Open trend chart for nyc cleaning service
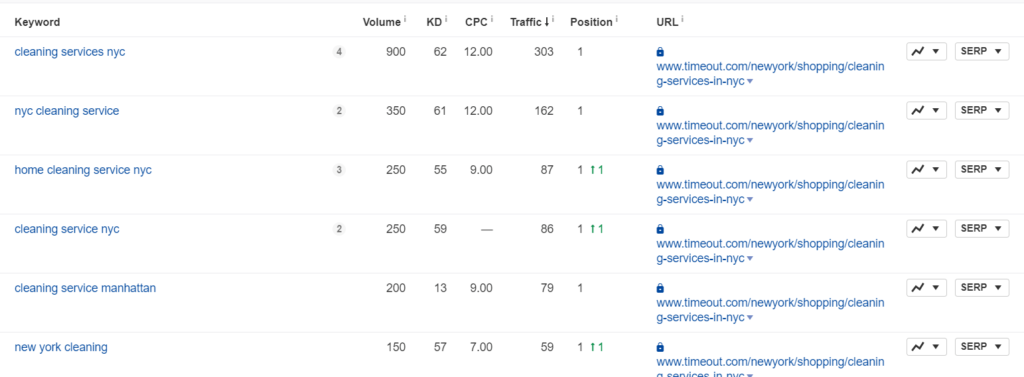The image size is (1024, 377). 926,110
